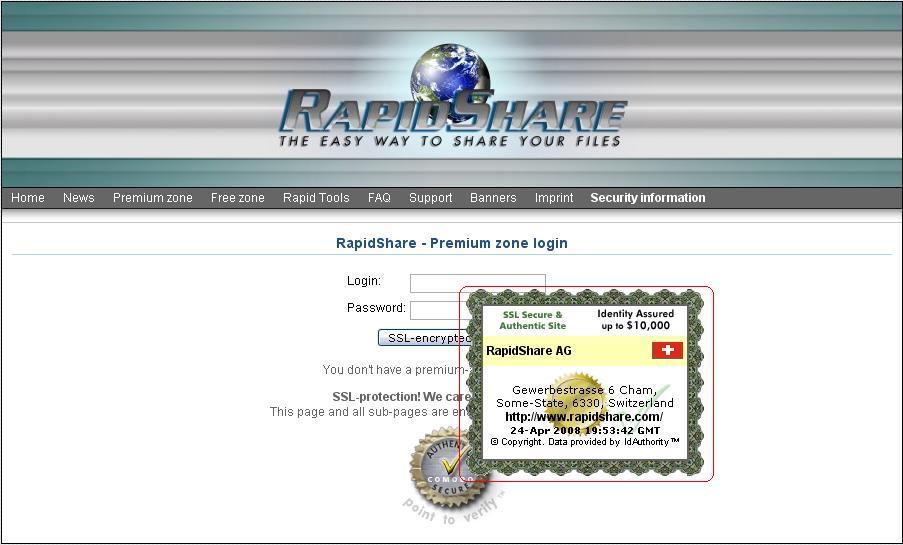This screenshot has height=545, width=903.
Task: Click the 'This page and all sub-pages' text
Action: tap(368, 411)
